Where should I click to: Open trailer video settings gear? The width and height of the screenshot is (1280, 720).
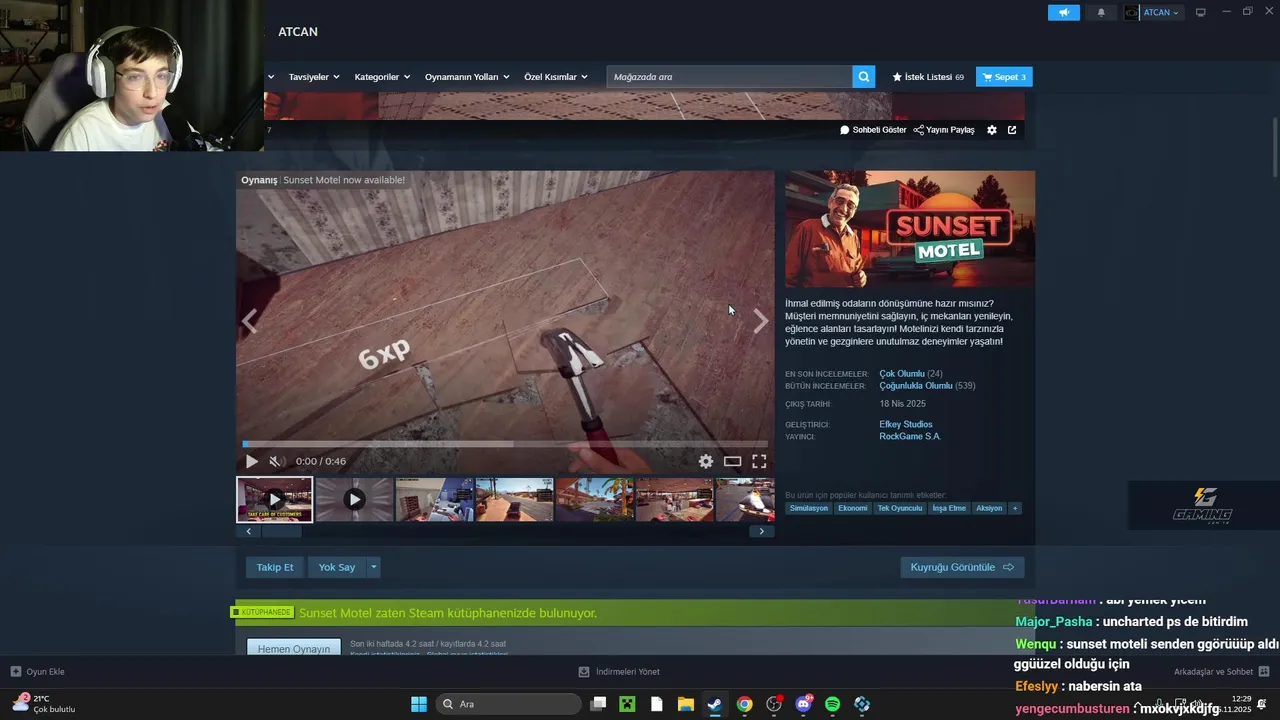[706, 461]
